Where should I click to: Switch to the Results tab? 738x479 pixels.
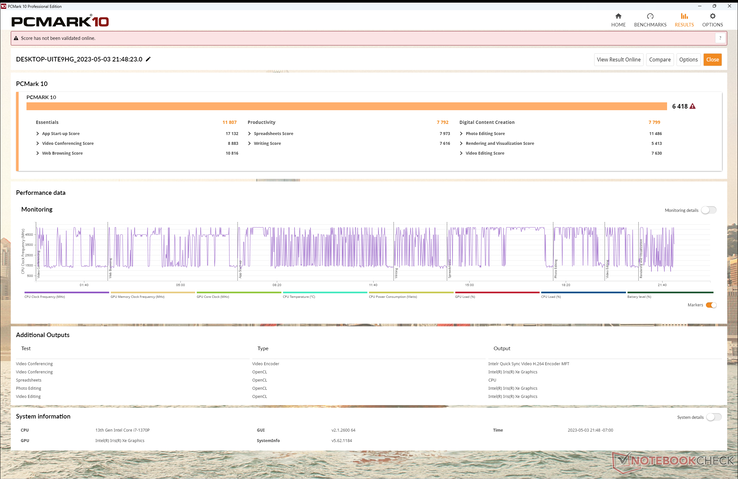point(684,19)
